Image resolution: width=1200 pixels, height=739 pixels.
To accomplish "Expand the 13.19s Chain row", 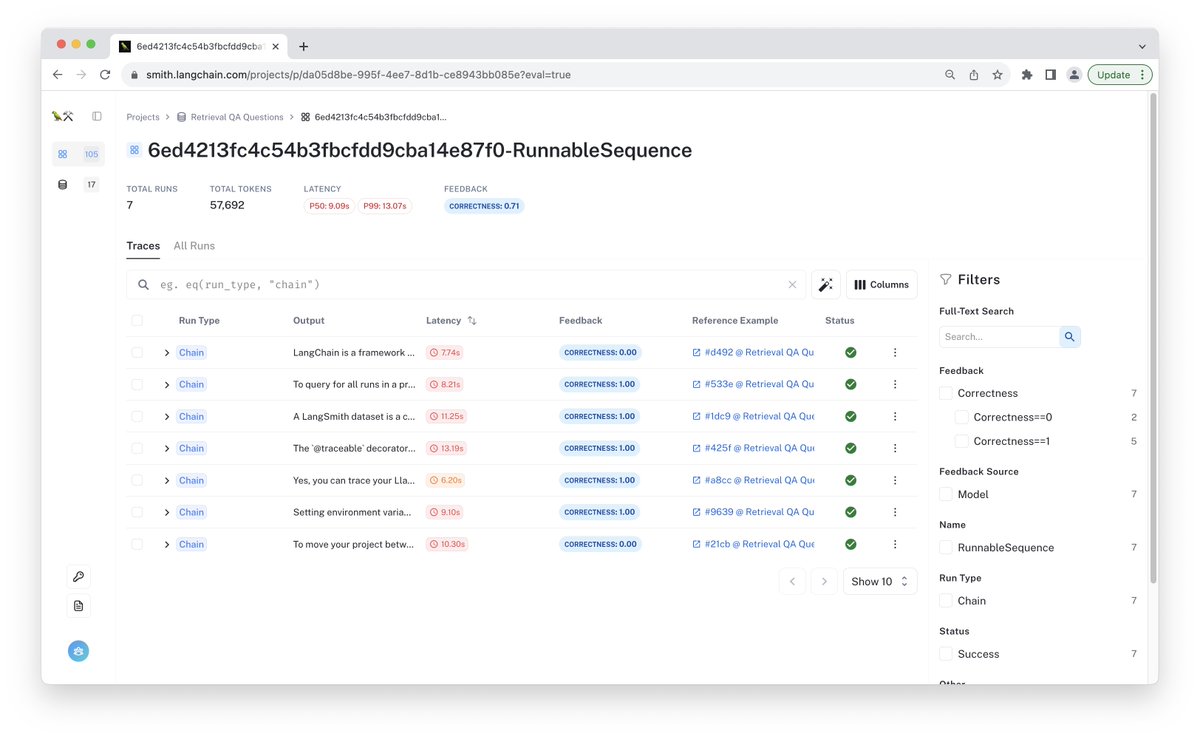I will pos(167,449).
